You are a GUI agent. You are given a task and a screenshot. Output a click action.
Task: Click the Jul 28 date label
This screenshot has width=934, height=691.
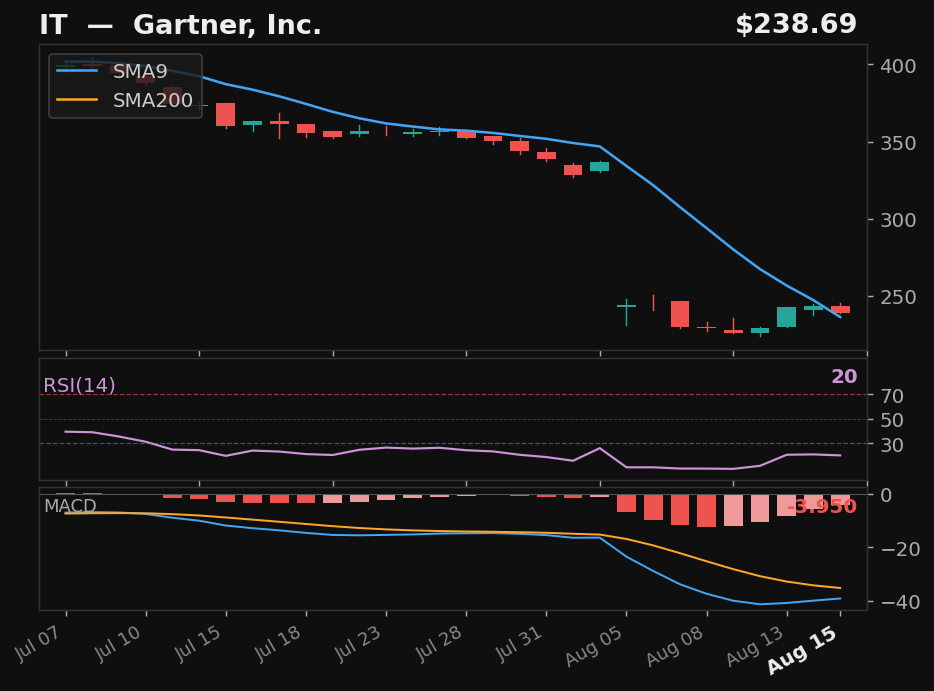(x=438, y=643)
